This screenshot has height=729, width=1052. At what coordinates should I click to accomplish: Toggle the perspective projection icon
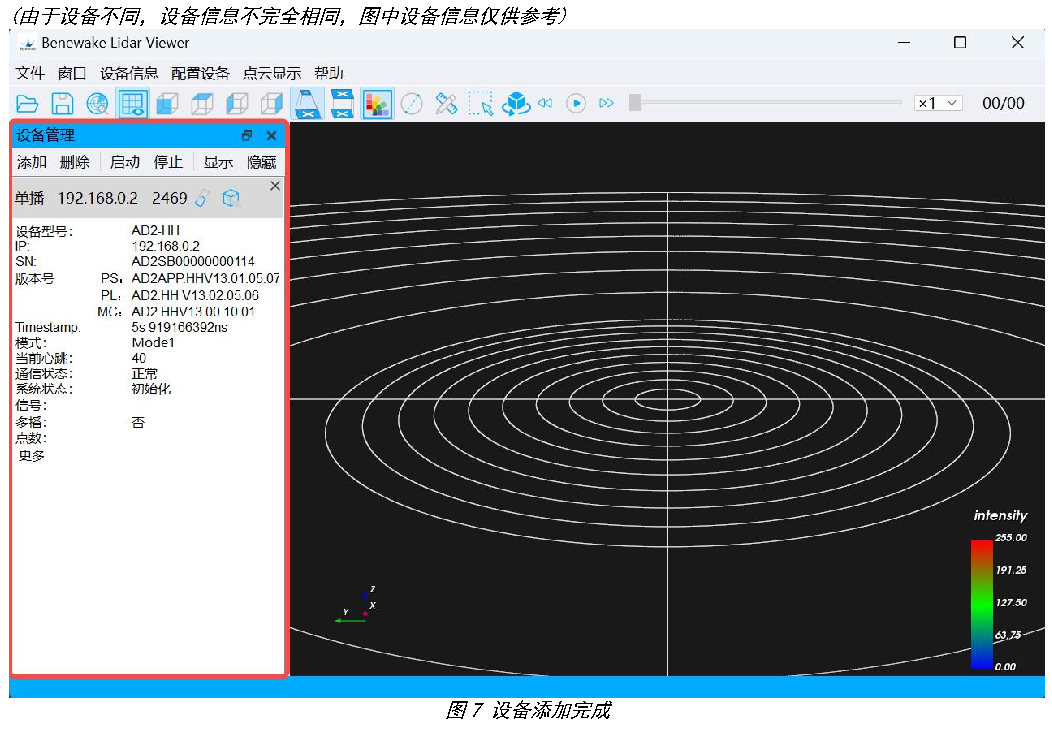tap(307, 103)
